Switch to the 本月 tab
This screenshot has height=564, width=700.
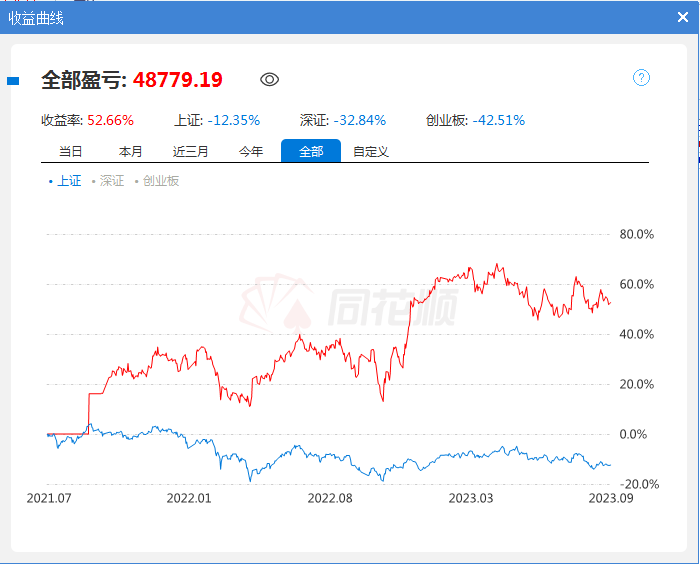[x=130, y=151]
